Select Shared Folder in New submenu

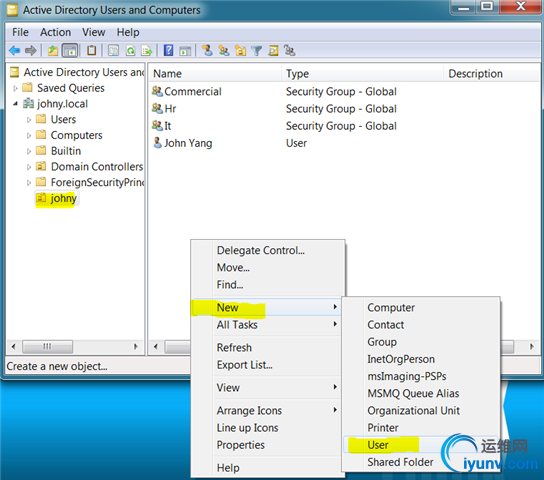[x=421, y=462]
